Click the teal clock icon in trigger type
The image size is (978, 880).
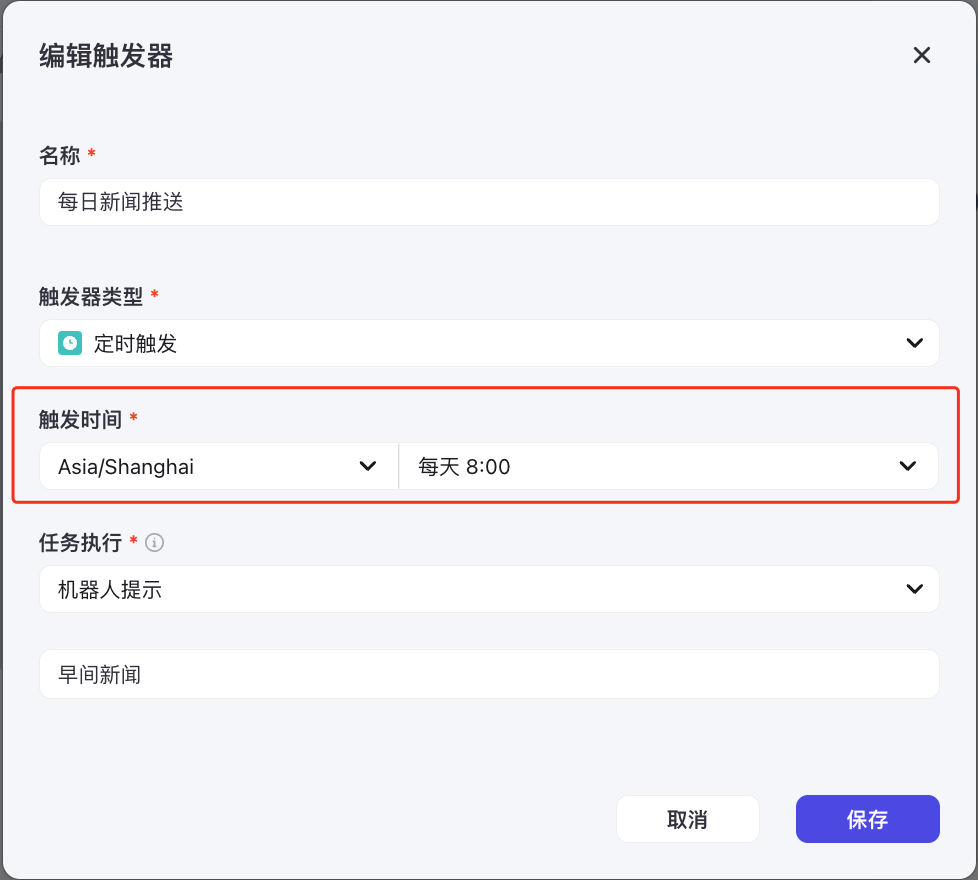[x=70, y=343]
